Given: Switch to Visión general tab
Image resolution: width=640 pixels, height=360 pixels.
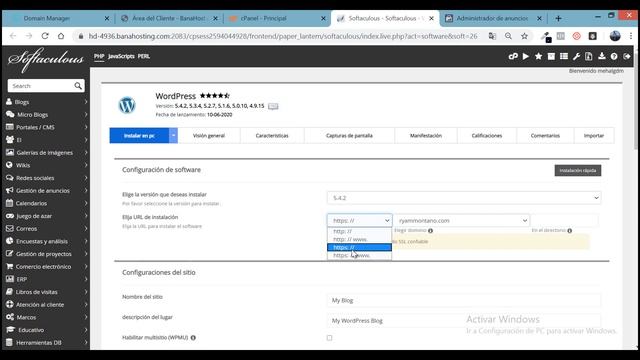Looking at the screenshot, I should pyautogui.click(x=209, y=136).
